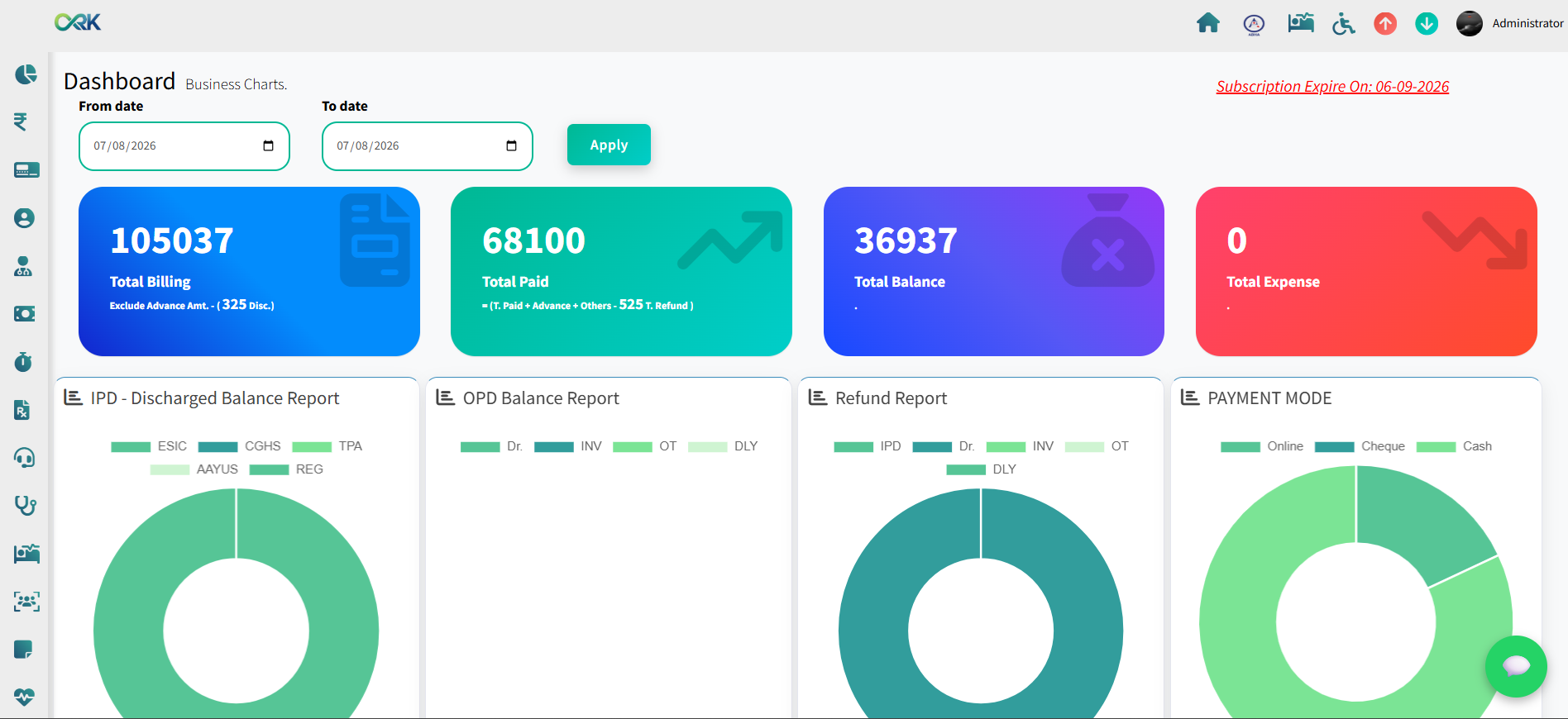Image resolution: width=1568 pixels, height=719 pixels.
Task: Open the doctor sidebar icon
Action: pyautogui.click(x=23, y=266)
